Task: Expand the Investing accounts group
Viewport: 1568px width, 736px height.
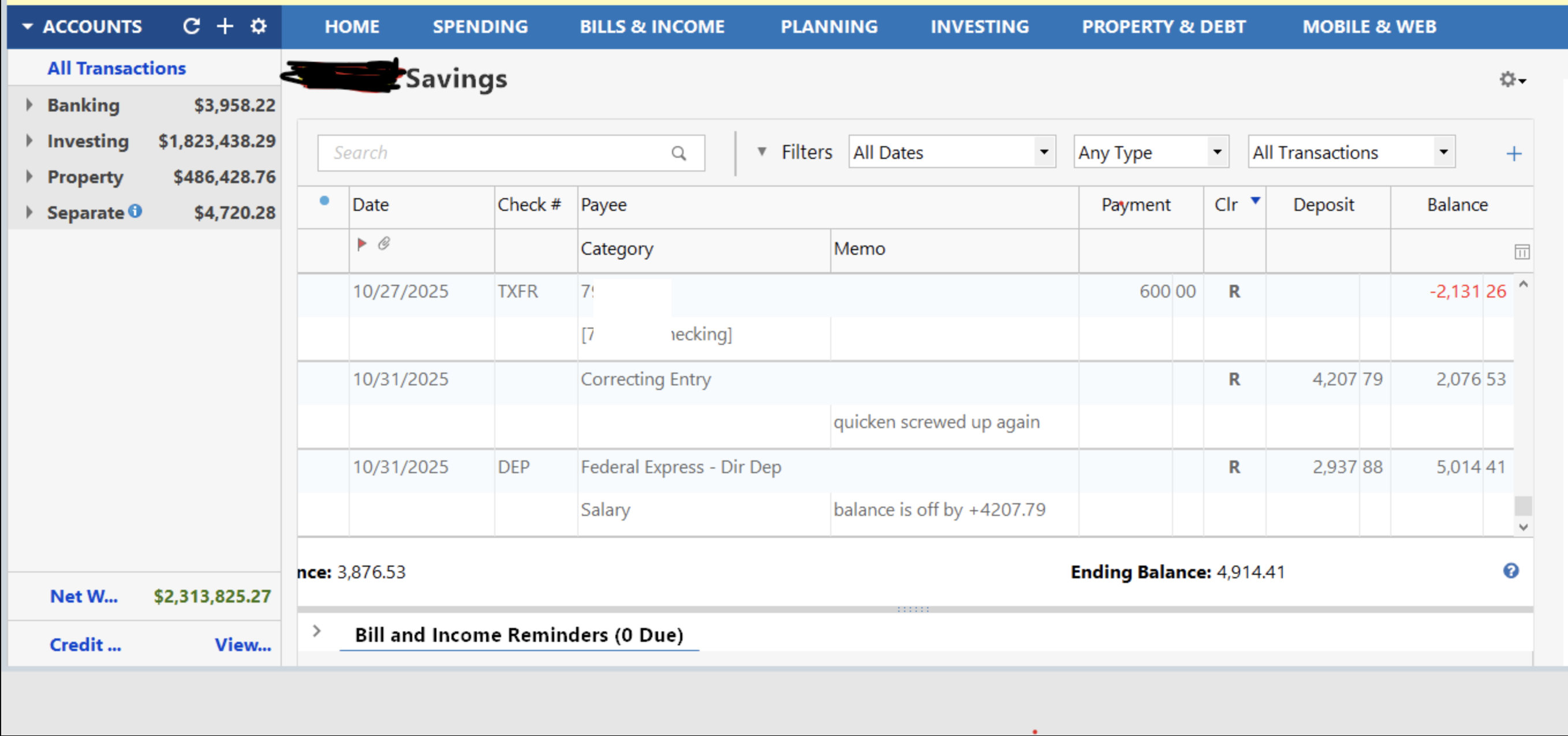Action: pos(29,140)
